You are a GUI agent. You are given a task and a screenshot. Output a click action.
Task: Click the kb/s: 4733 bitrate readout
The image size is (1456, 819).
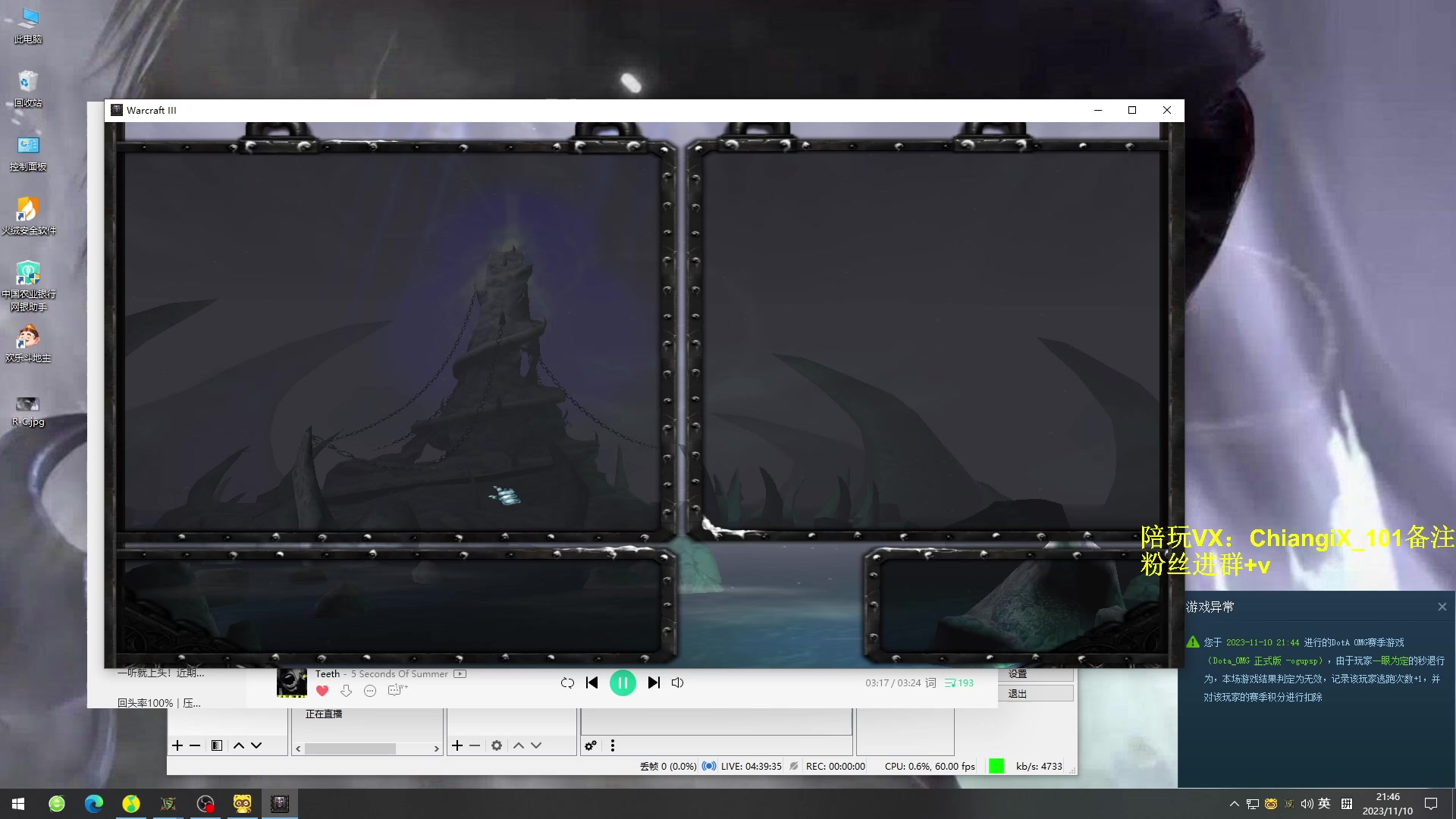(x=1039, y=767)
